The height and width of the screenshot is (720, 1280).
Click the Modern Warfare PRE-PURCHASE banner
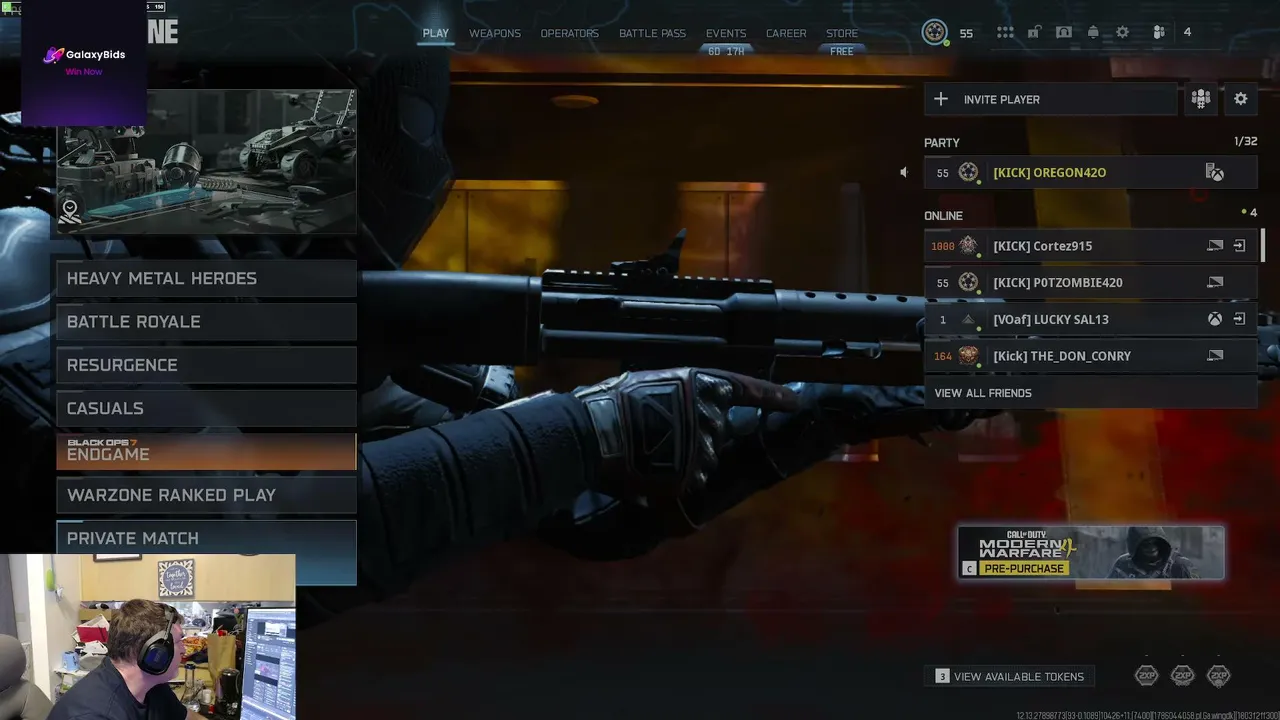coord(1091,553)
